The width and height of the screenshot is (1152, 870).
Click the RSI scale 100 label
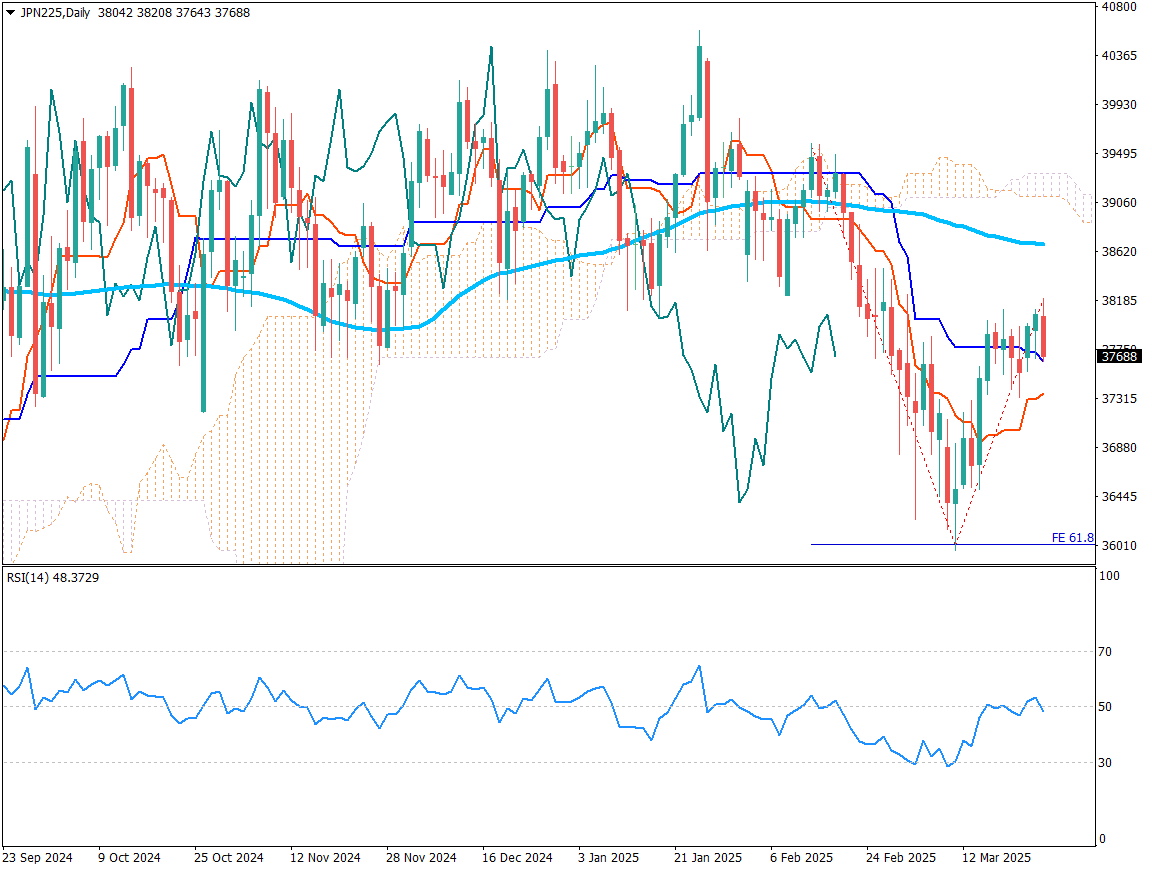(1109, 577)
